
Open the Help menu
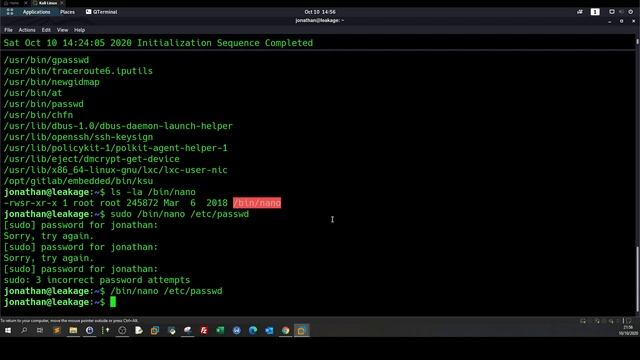point(80,30)
